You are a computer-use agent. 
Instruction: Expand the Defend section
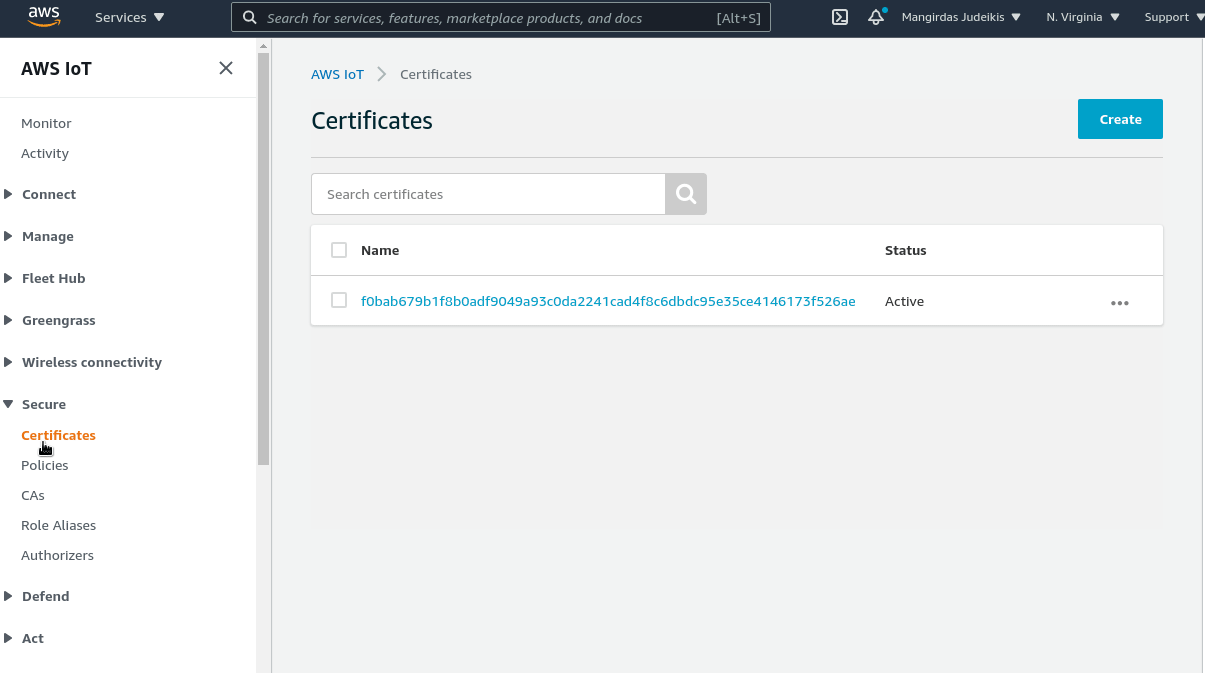pyautogui.click(x=46, y=596)
